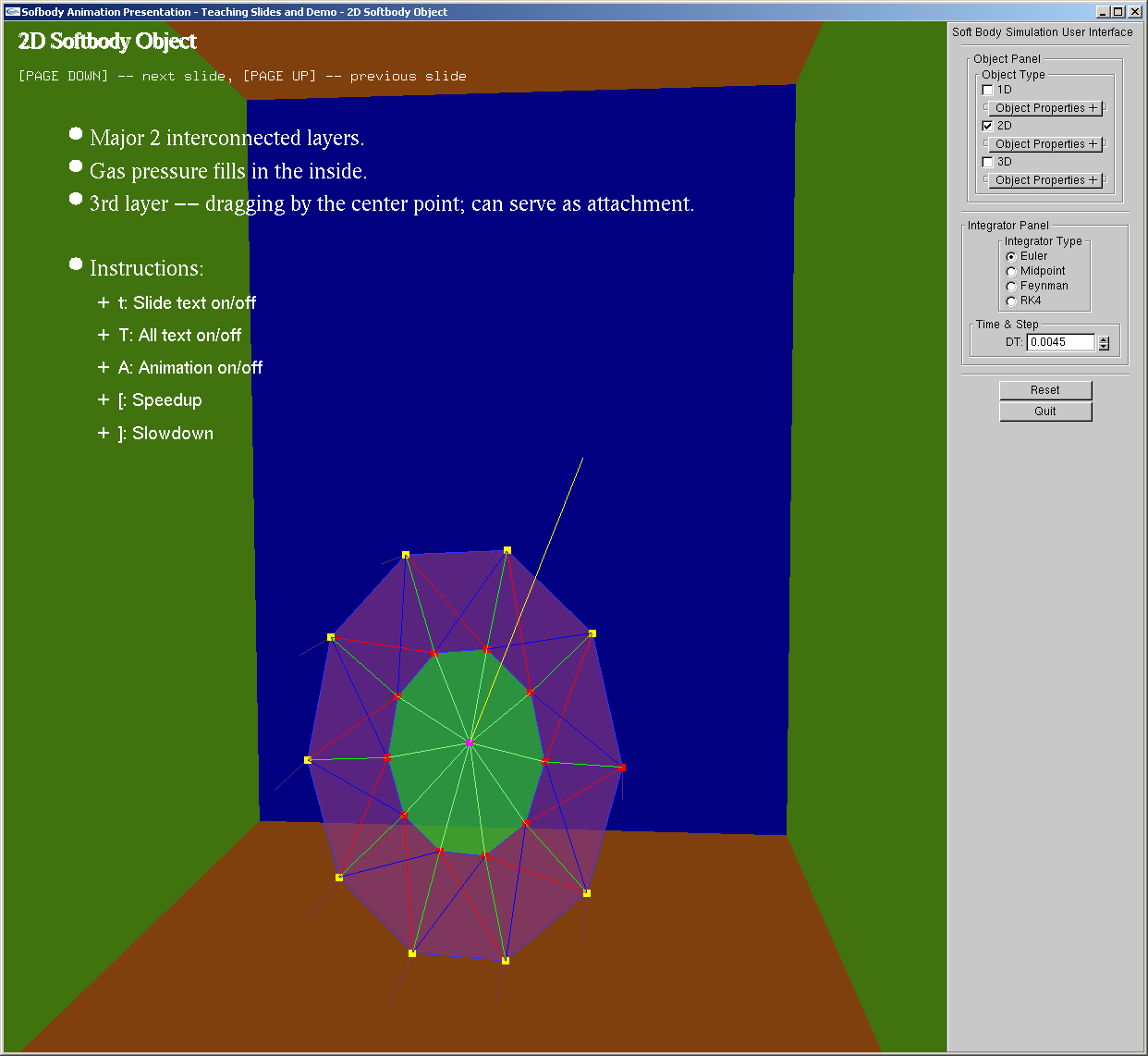Uncheck the 2D object type checkbox
Viewport: 1148px width, 1056px height.
[987, 126]
